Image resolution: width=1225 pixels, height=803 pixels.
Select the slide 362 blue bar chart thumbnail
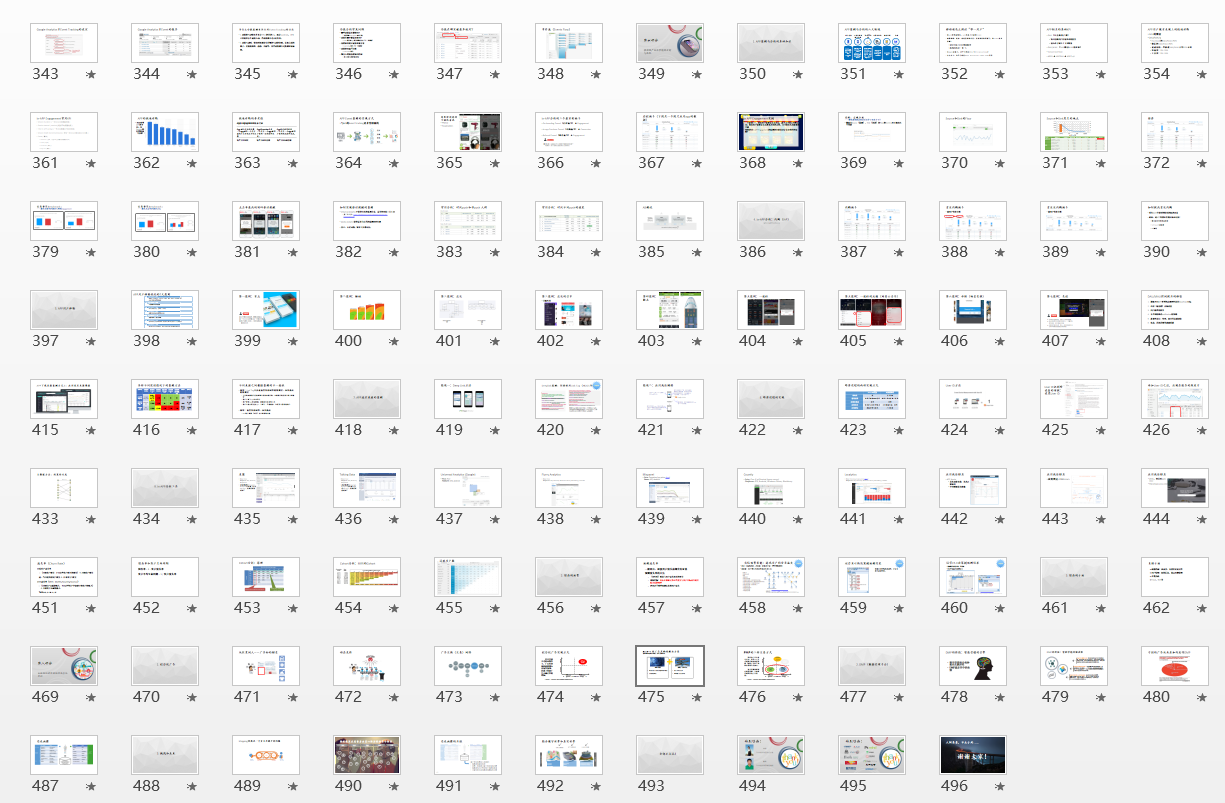click(x=165, y=132)
